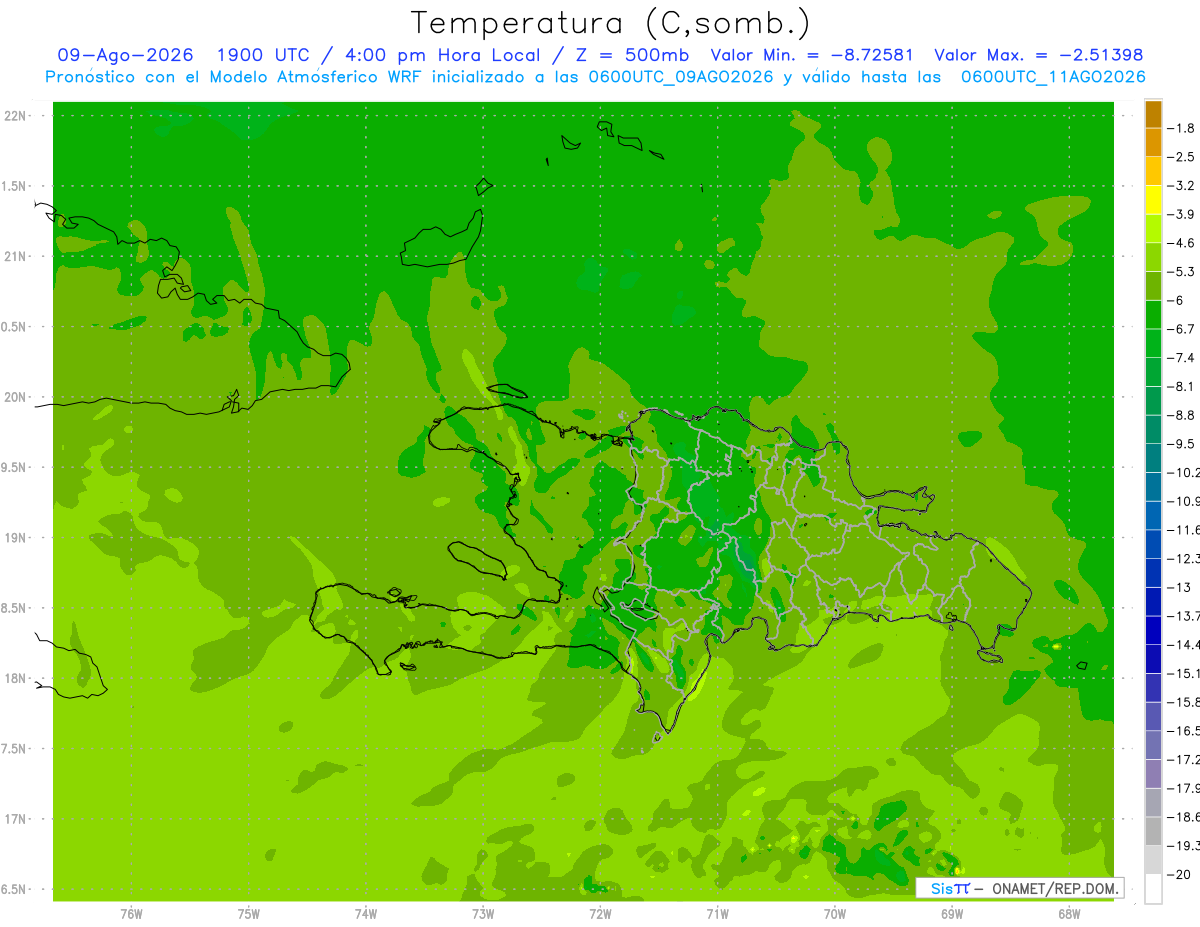Viewport: 1200px width, 927px height.
Task: Pick the yellow swatch between -3.2 and -3.9
Action: coord(1153,200)
